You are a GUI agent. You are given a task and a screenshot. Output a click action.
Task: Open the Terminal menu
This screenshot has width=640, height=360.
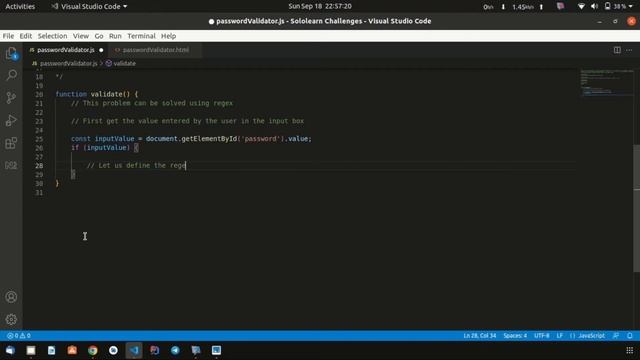(141, 36)
